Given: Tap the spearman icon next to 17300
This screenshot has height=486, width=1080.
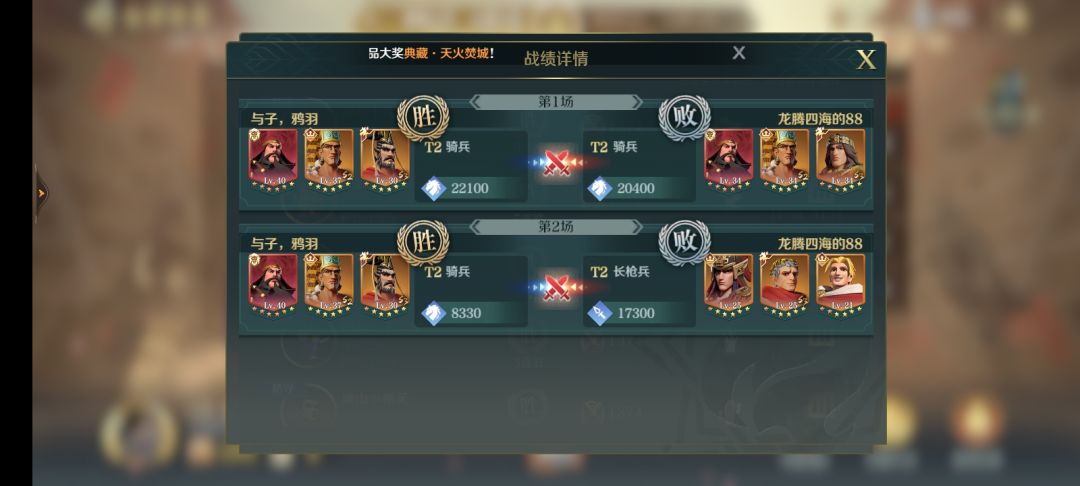Looking at the screenshot, I should (599, 313).
